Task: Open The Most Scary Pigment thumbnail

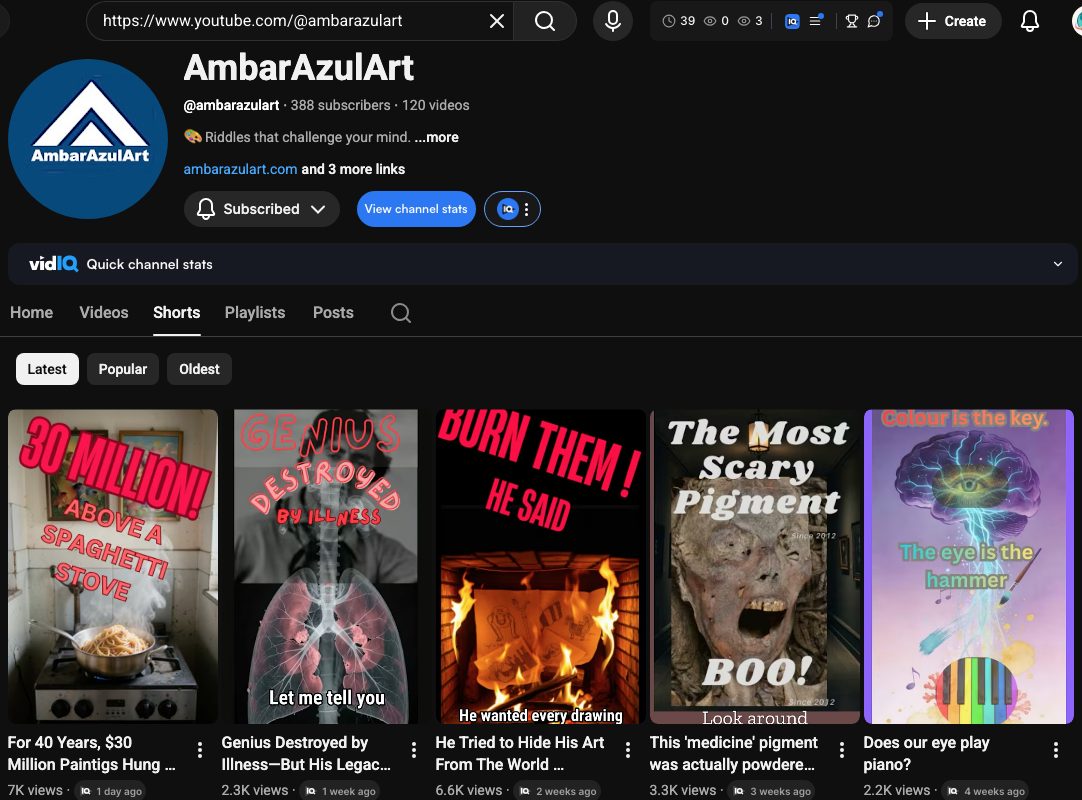Action: (x=755, y=567)
